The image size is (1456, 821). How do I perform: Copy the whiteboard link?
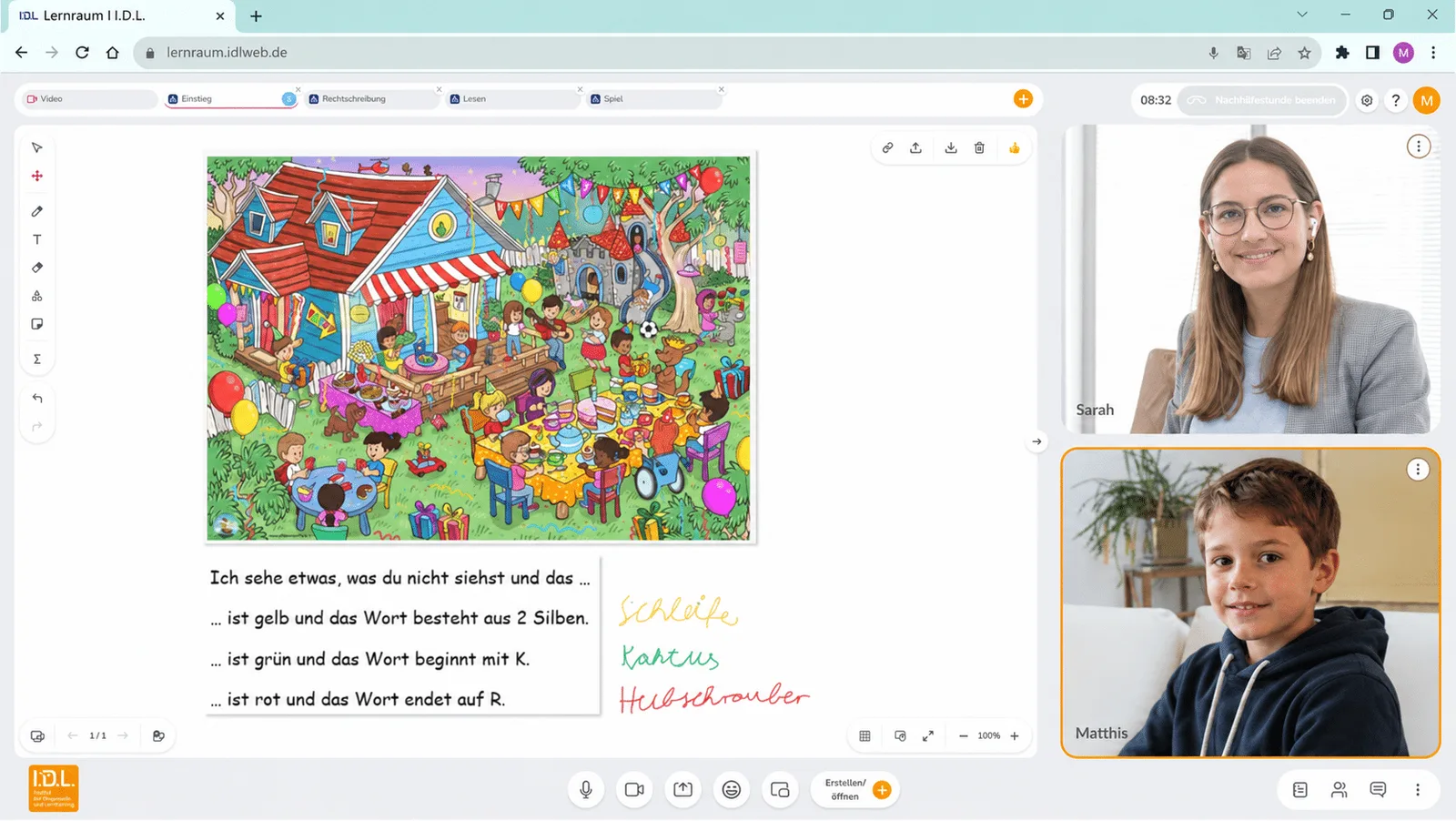point(887,147)
